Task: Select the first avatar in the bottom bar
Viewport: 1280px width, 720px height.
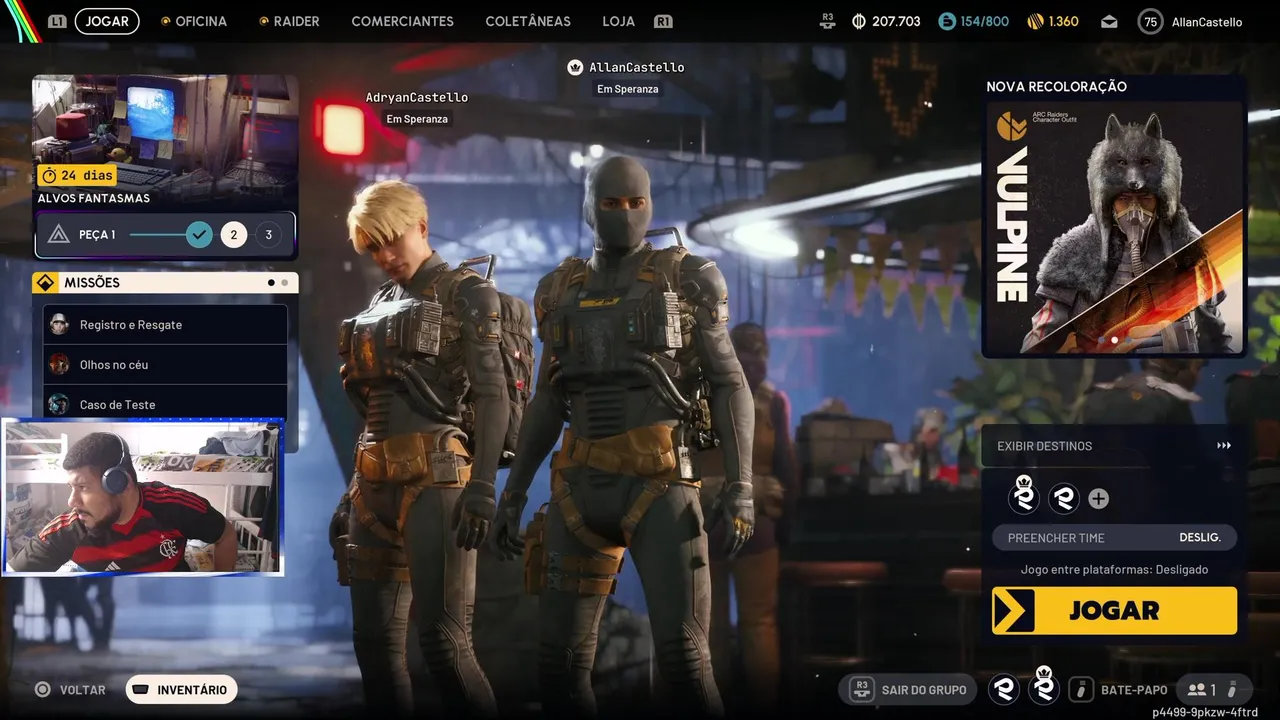Action: pos(1004,689)
